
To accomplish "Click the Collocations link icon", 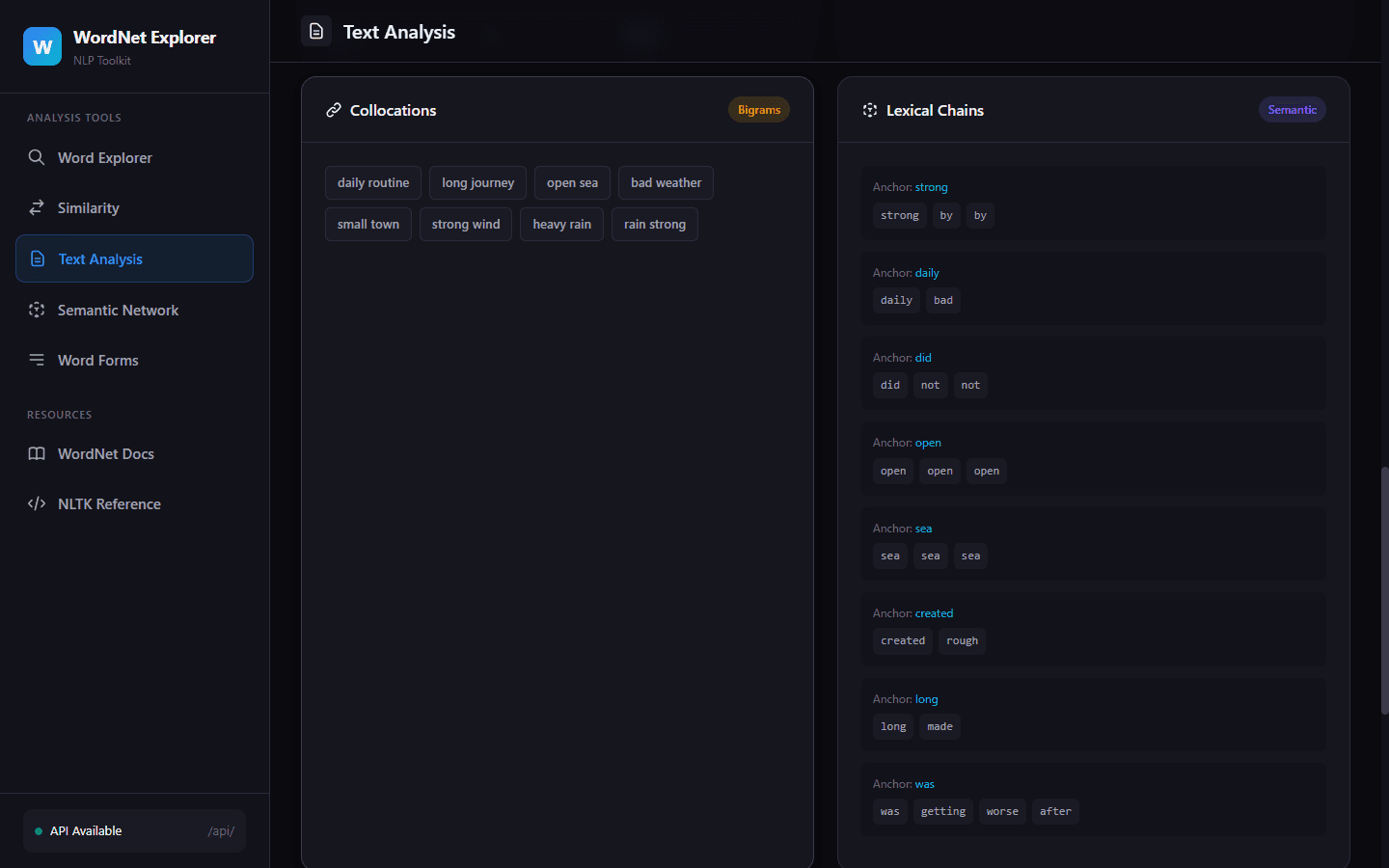I will [334, 110].
